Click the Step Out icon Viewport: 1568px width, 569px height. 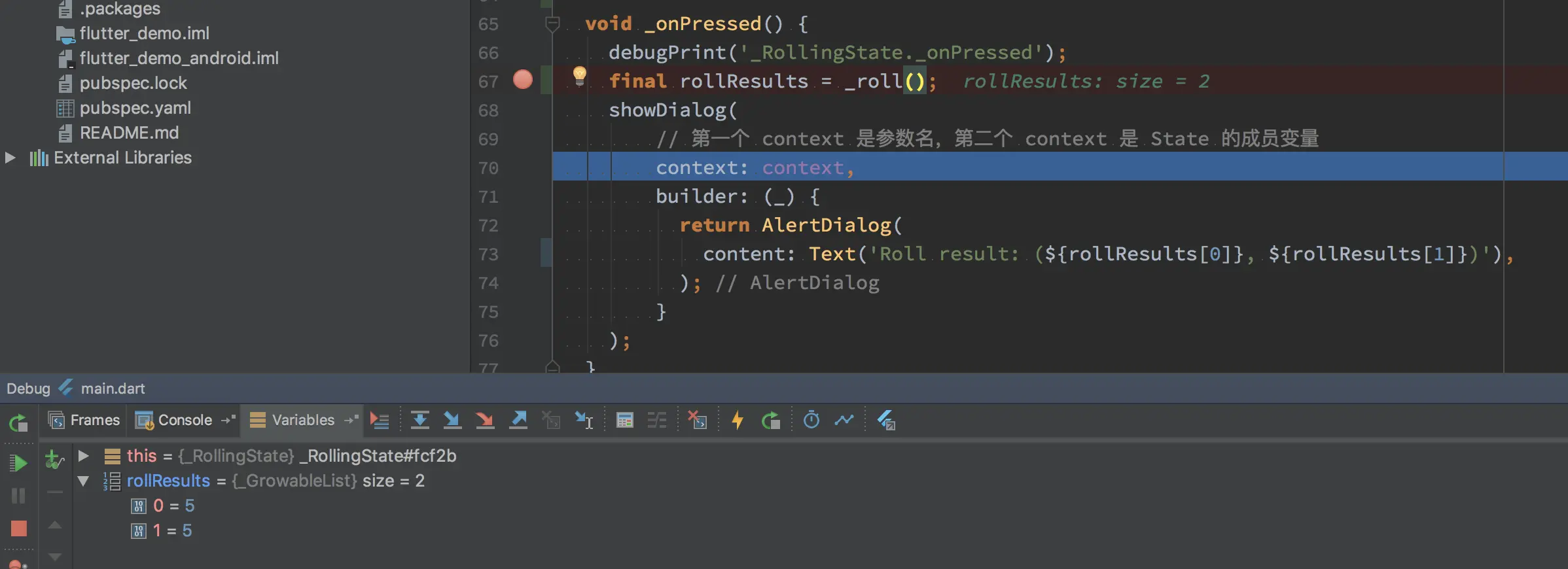(518, 420)
